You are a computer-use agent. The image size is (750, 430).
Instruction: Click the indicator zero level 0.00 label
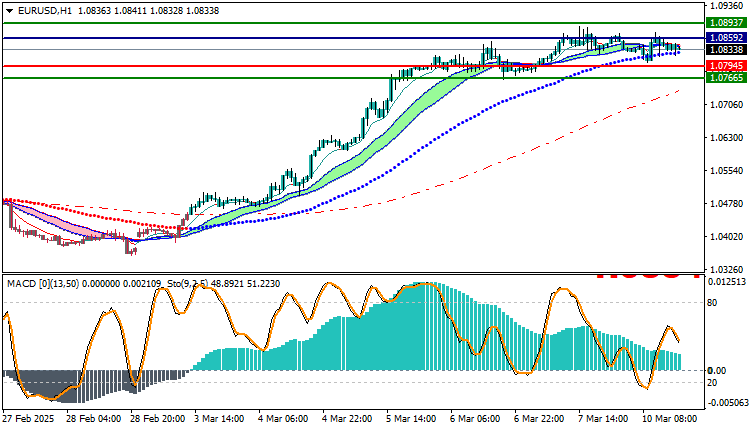(x=717, y=371)
